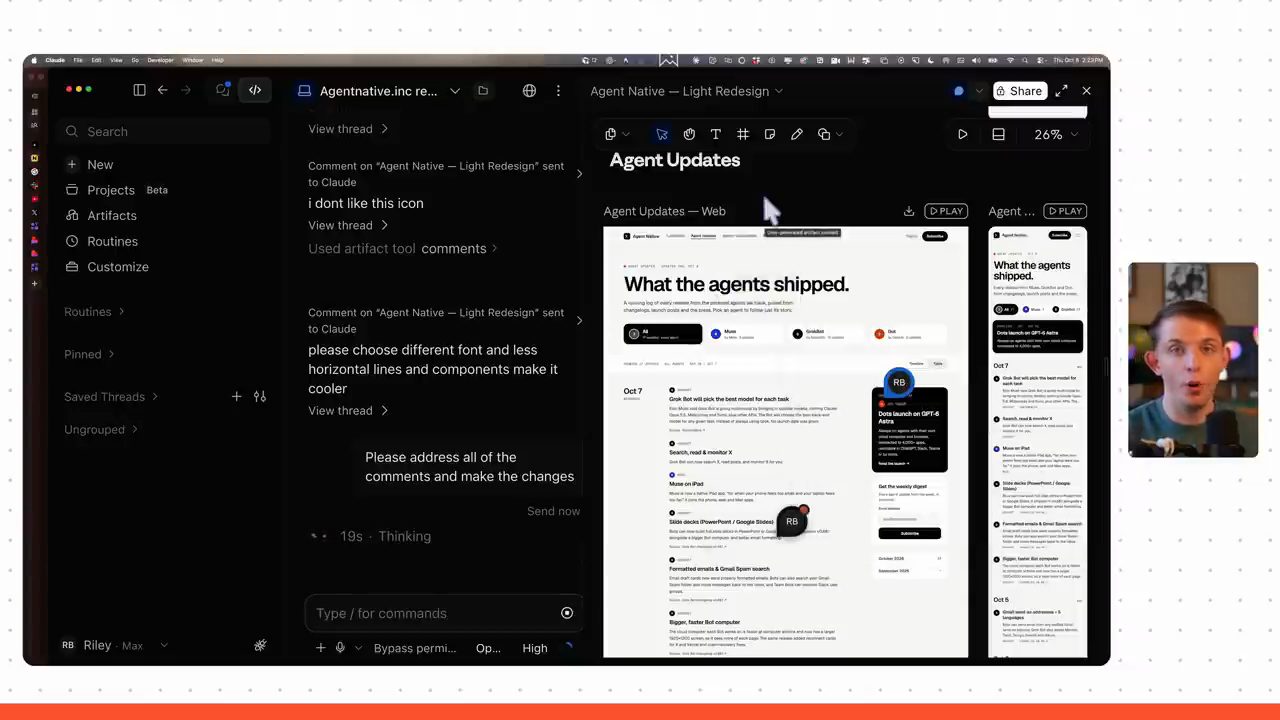Open the Riley account menu
Image resolution: width=1280 pixels, height=720 pixels.
114,645
